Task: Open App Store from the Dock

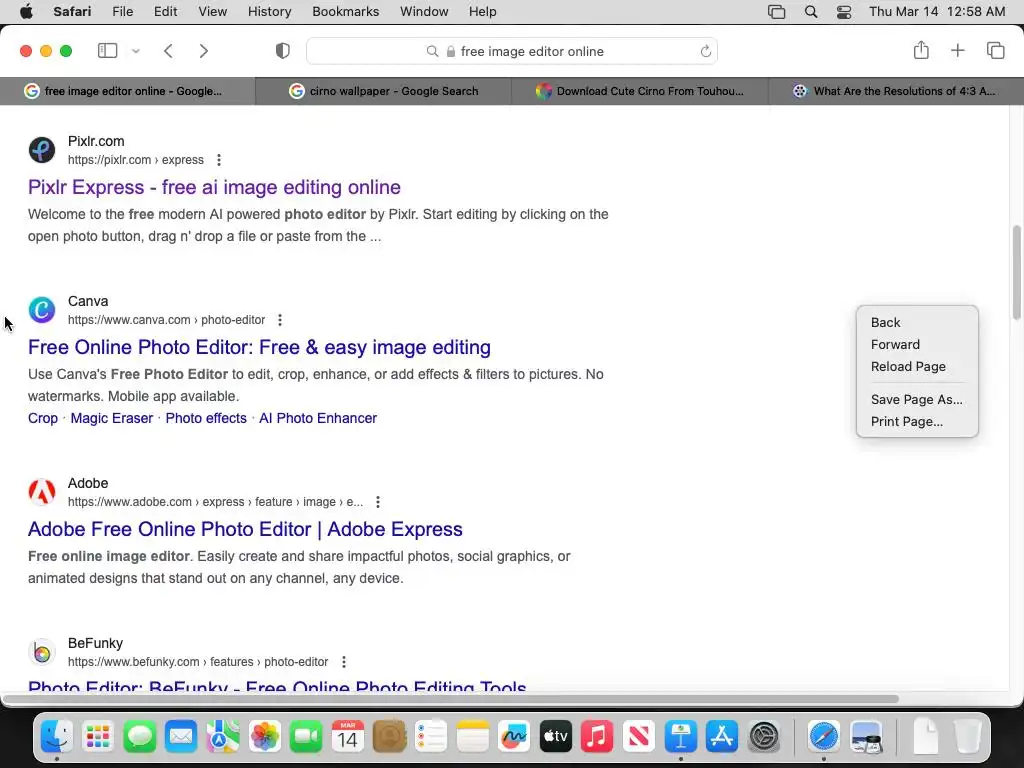Action: [722, 737]
